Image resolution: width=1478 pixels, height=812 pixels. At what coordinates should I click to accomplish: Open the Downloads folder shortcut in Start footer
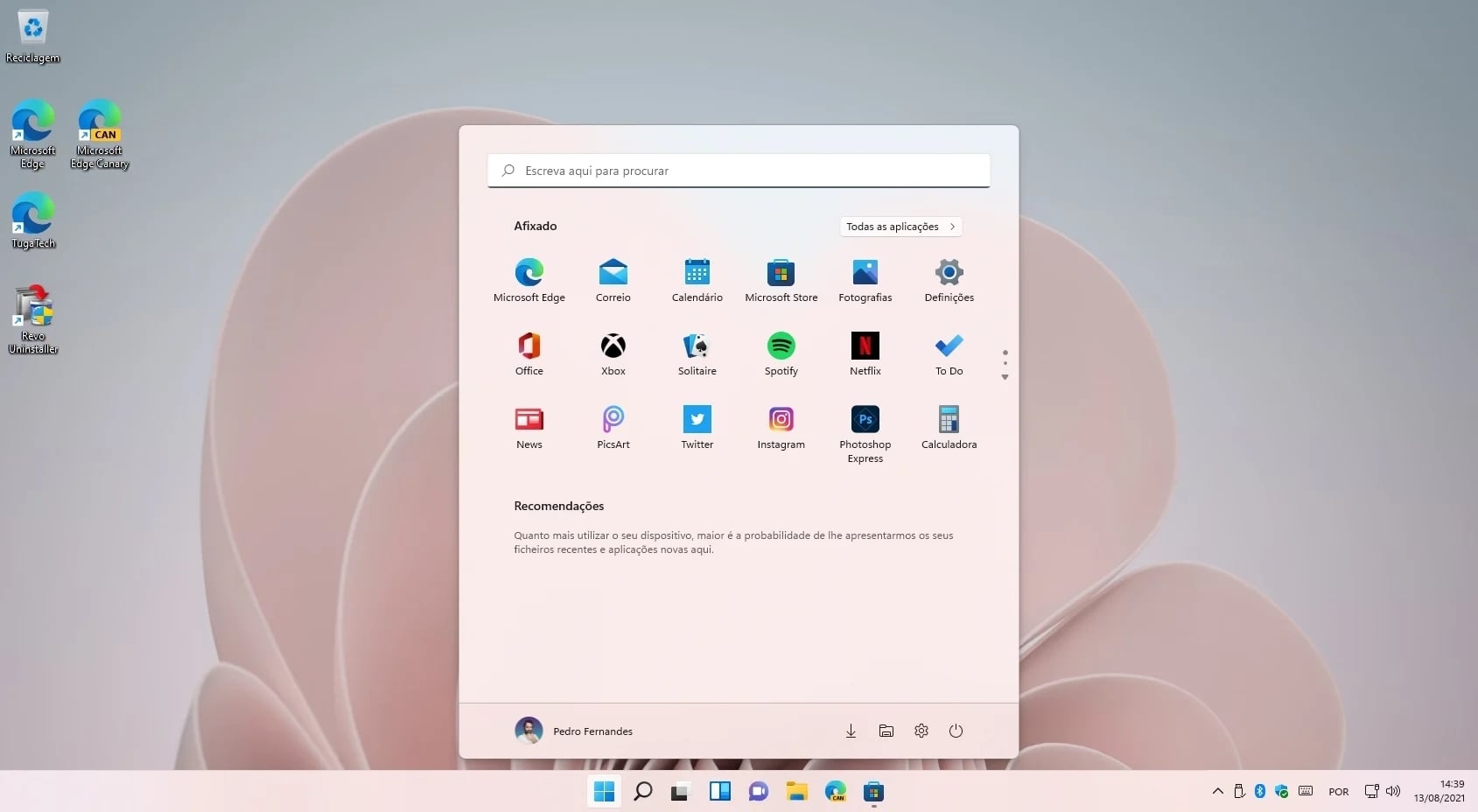pos(851,731)
